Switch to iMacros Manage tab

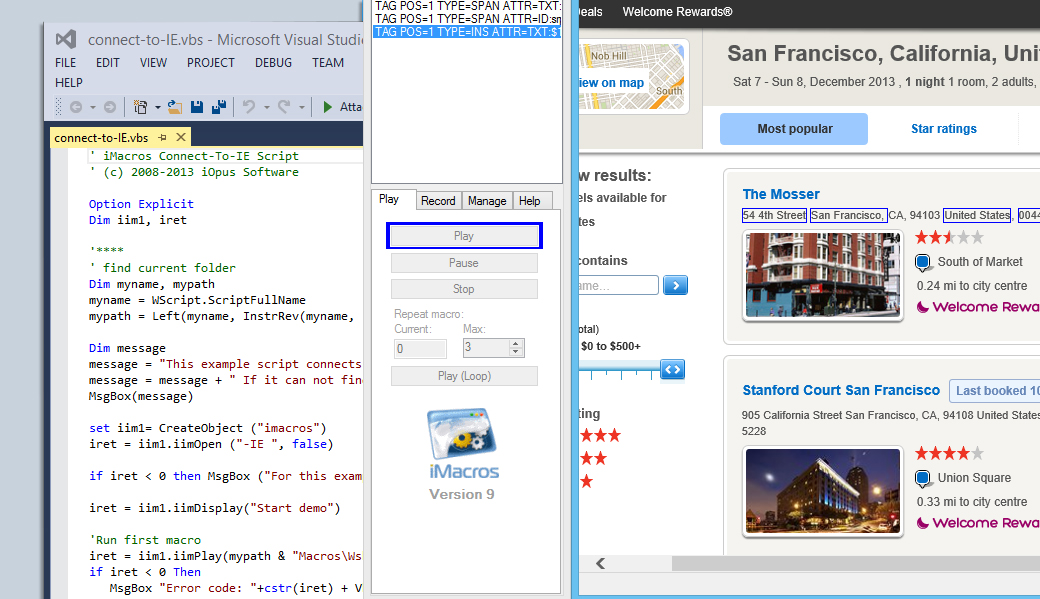tap(487, 200)
